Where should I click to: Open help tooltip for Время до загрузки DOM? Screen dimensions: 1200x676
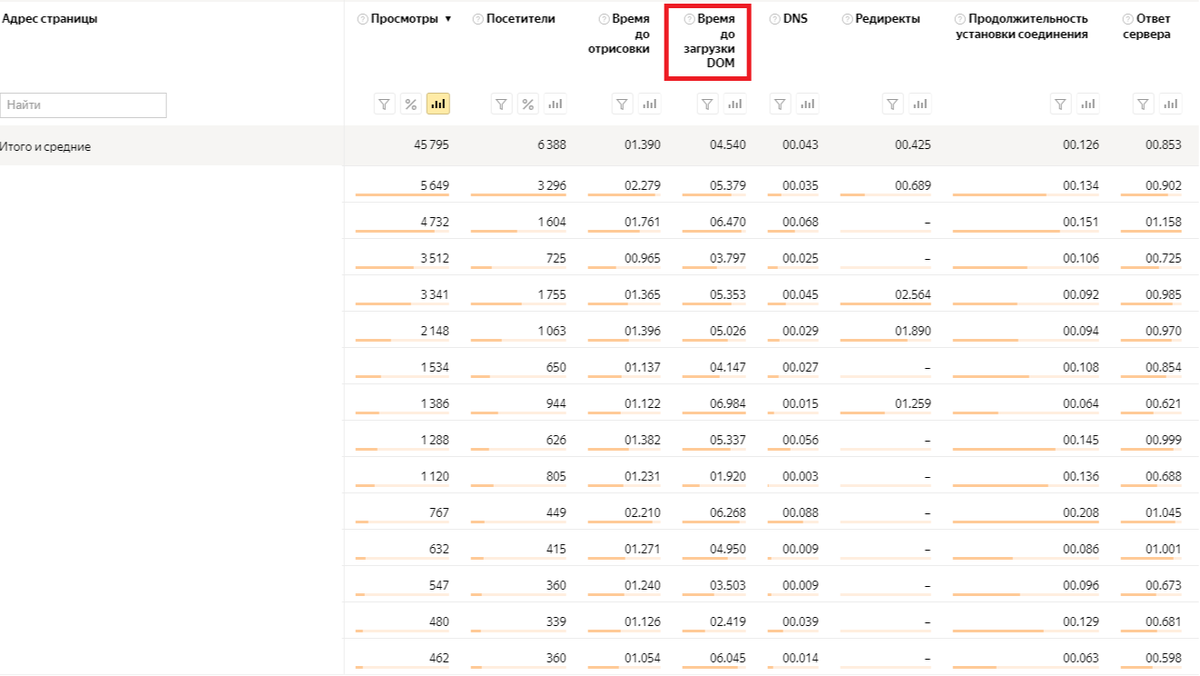689,19
